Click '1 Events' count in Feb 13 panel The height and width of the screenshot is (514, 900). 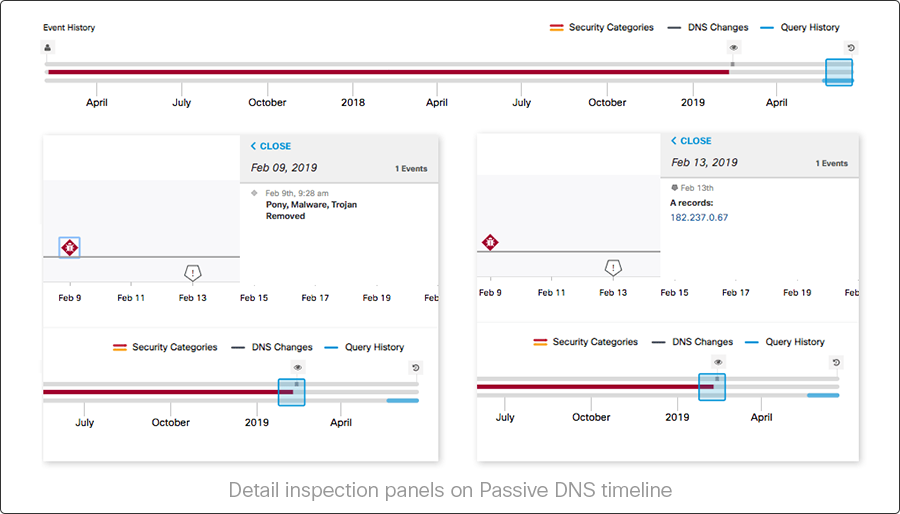tap(832, 163)
